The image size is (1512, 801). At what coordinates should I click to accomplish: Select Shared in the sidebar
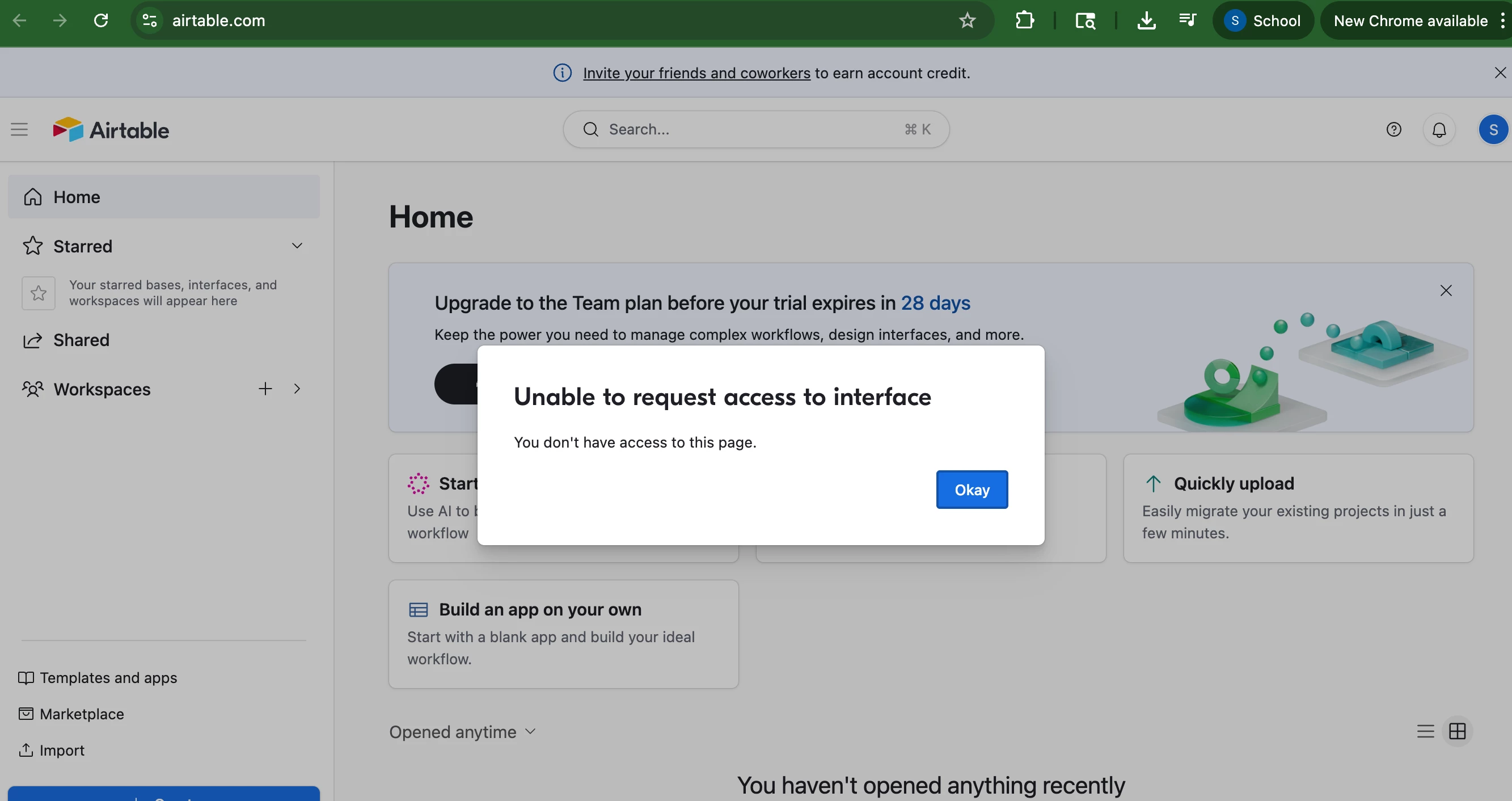[x=81, y=340]
